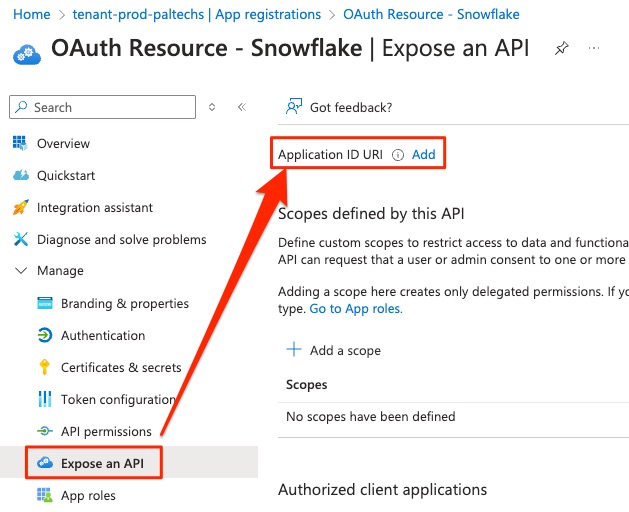Open Token configuration page
Image resolution: width=629 pixels, height=512 pixels.
tap(118, 399)
